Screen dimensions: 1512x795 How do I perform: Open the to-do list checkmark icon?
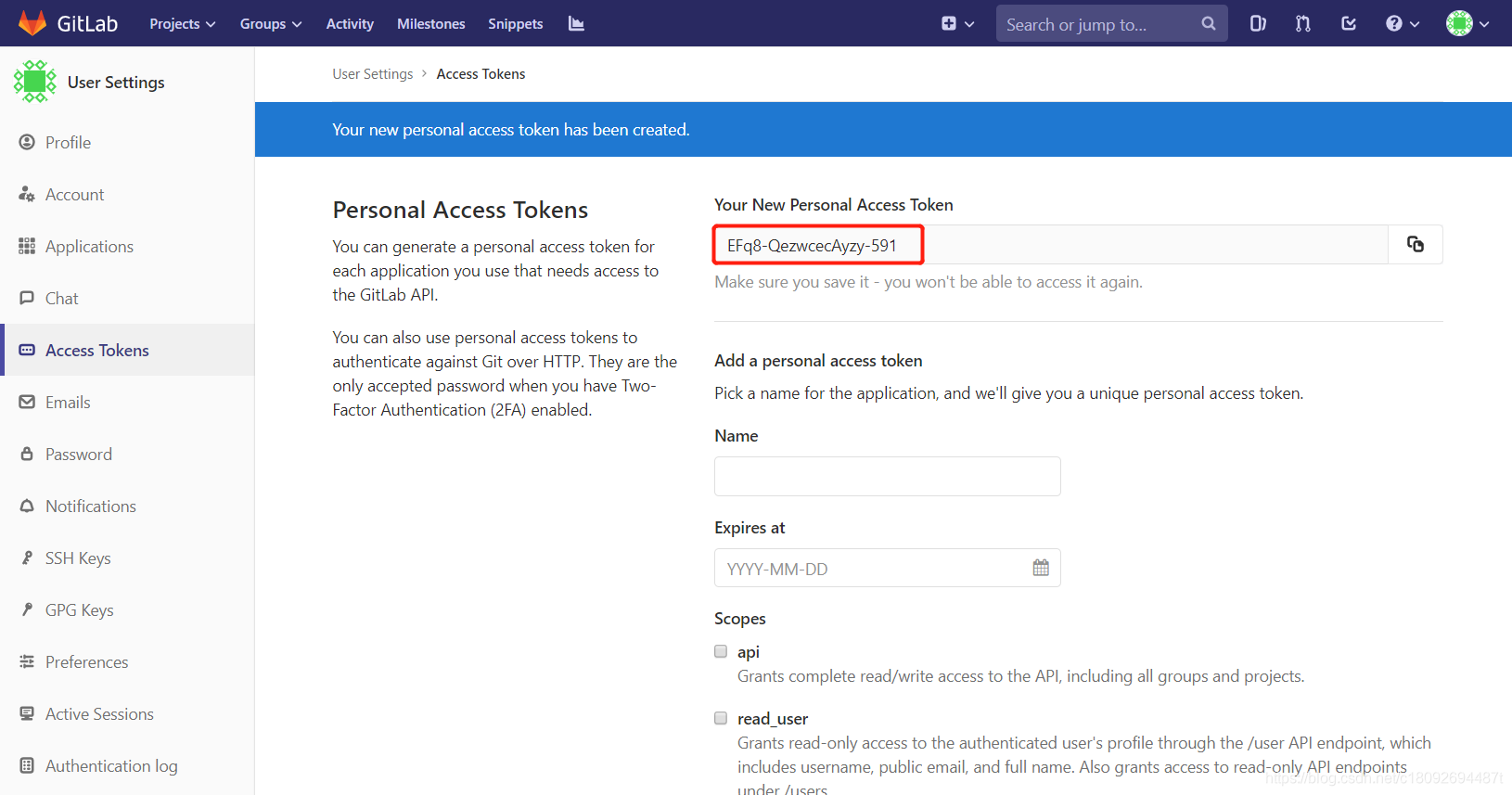pos(1349,24)
